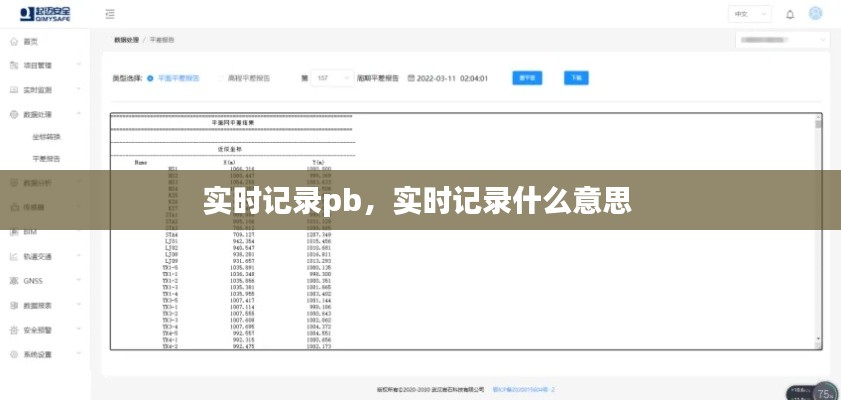Click the 轨道交通 sidebar icon
The width and height of the screenshot is (841, 400).
(13, 256)
